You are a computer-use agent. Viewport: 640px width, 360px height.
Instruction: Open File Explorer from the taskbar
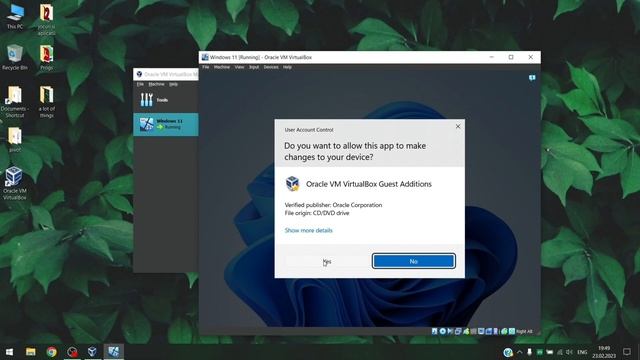(x=31, y=352)
